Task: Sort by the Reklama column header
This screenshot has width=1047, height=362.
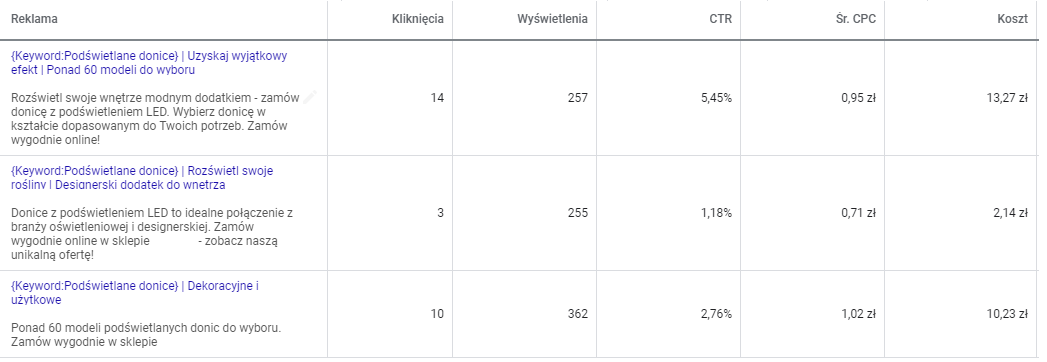Action: (34, 19)
